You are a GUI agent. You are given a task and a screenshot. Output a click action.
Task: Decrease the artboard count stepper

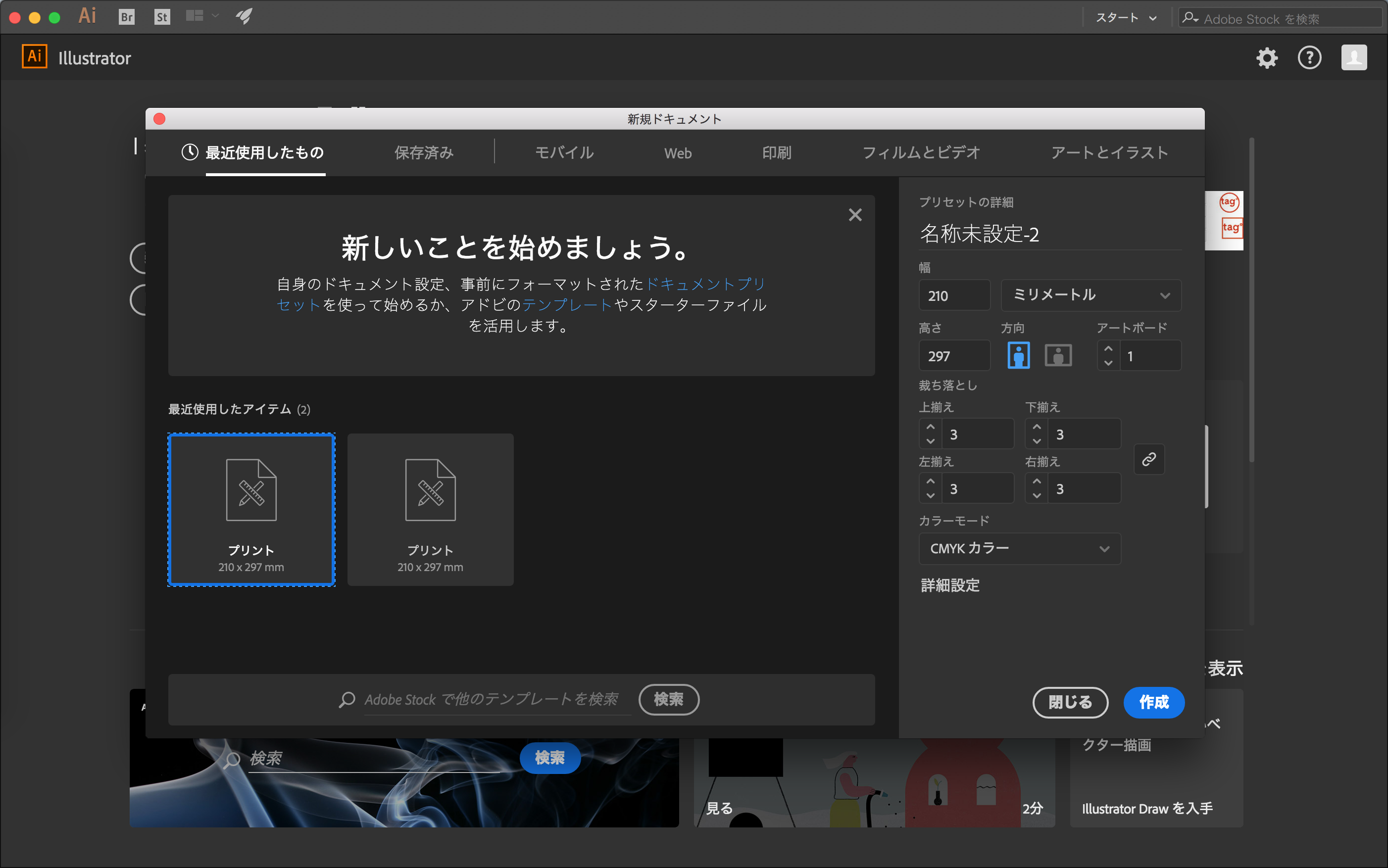pyautogui.click(x=1108, y=363)
